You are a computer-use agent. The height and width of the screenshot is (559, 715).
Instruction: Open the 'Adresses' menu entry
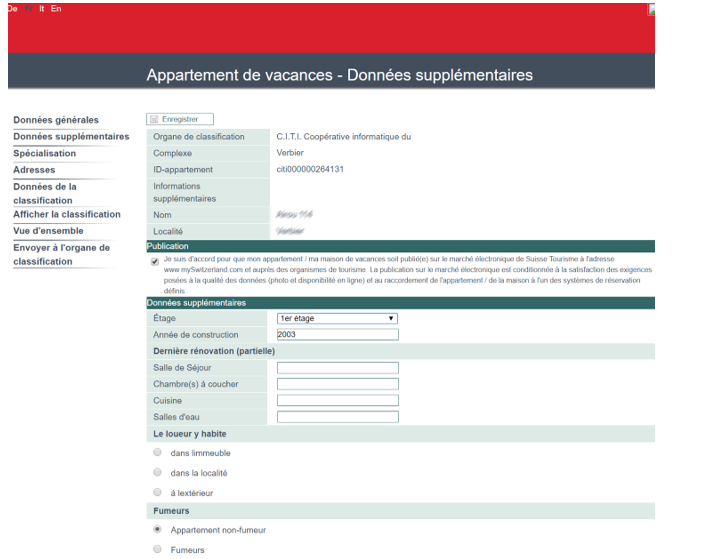(x=34, y=170)
